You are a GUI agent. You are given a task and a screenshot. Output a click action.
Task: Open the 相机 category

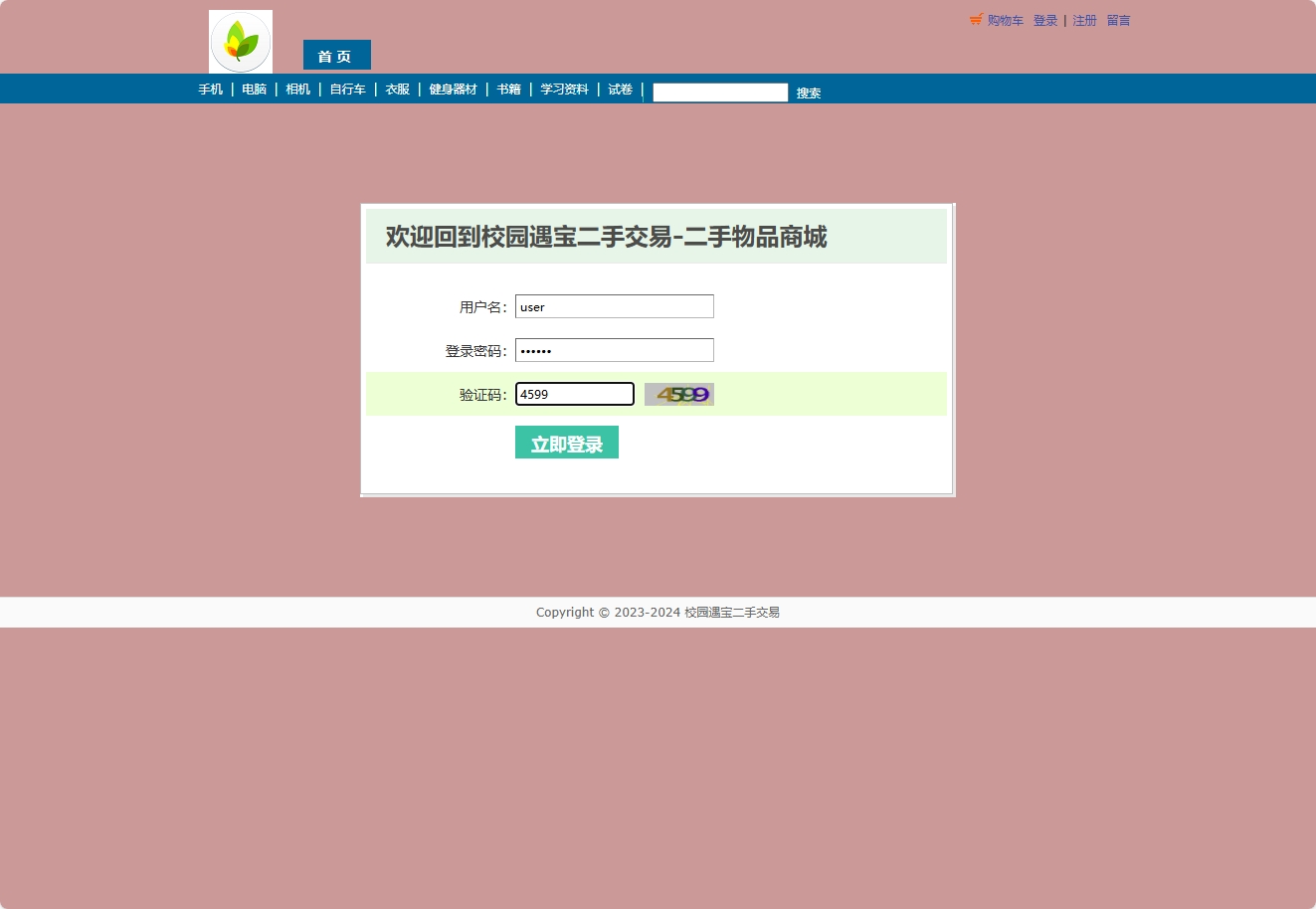[297, 89]
